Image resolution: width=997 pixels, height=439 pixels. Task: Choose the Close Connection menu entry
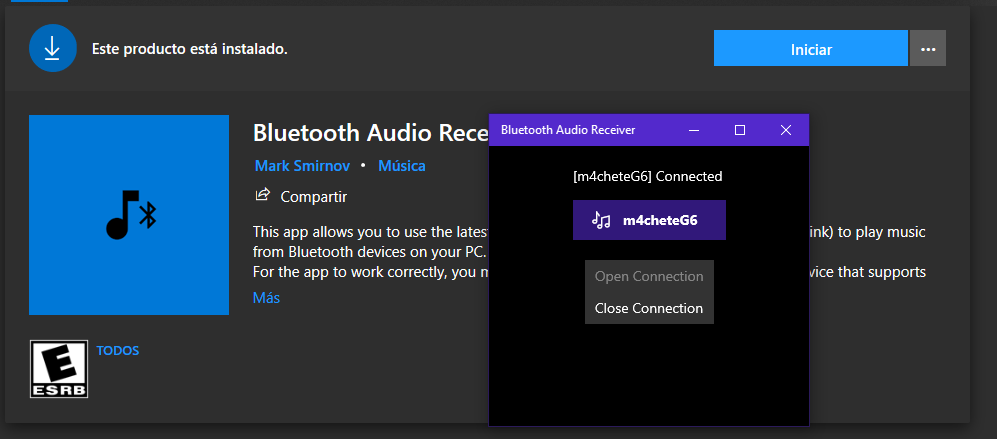coord(649,308)
